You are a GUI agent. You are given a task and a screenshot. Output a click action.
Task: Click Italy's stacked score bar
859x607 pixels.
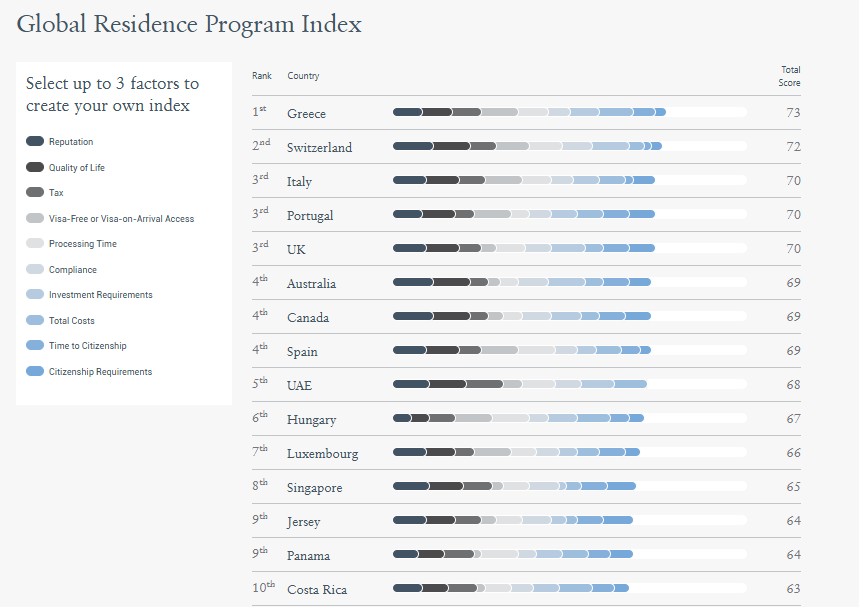click(524, 181)
